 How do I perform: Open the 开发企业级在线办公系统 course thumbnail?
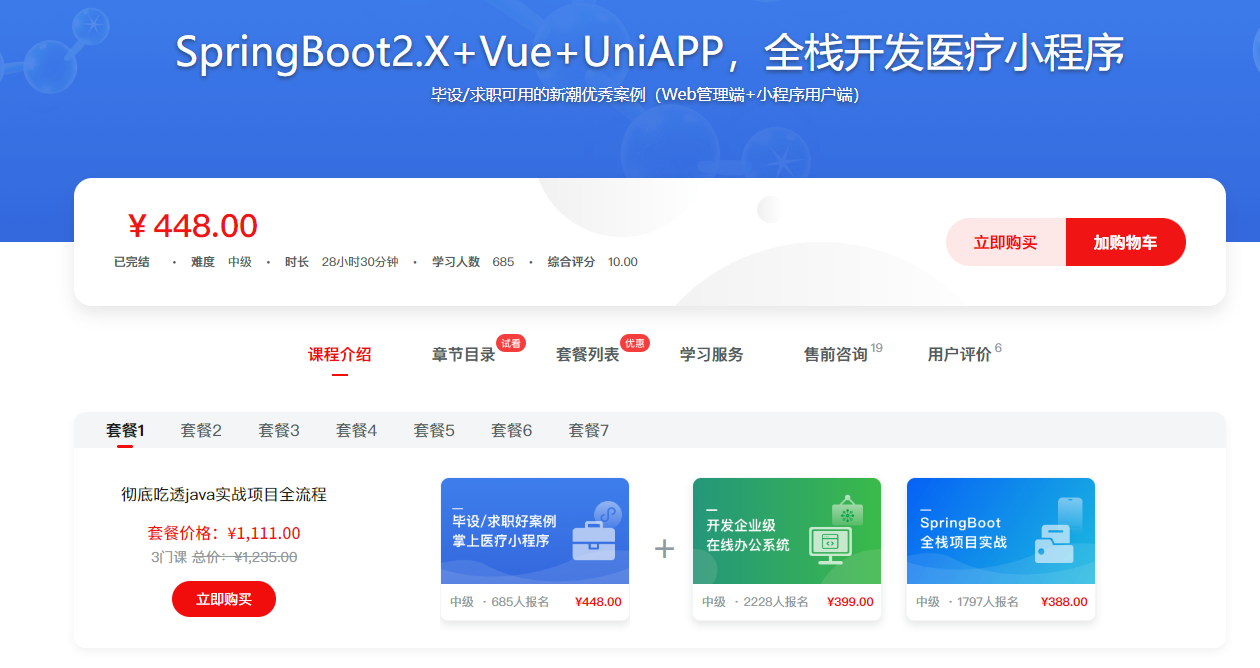click(787, 531)
